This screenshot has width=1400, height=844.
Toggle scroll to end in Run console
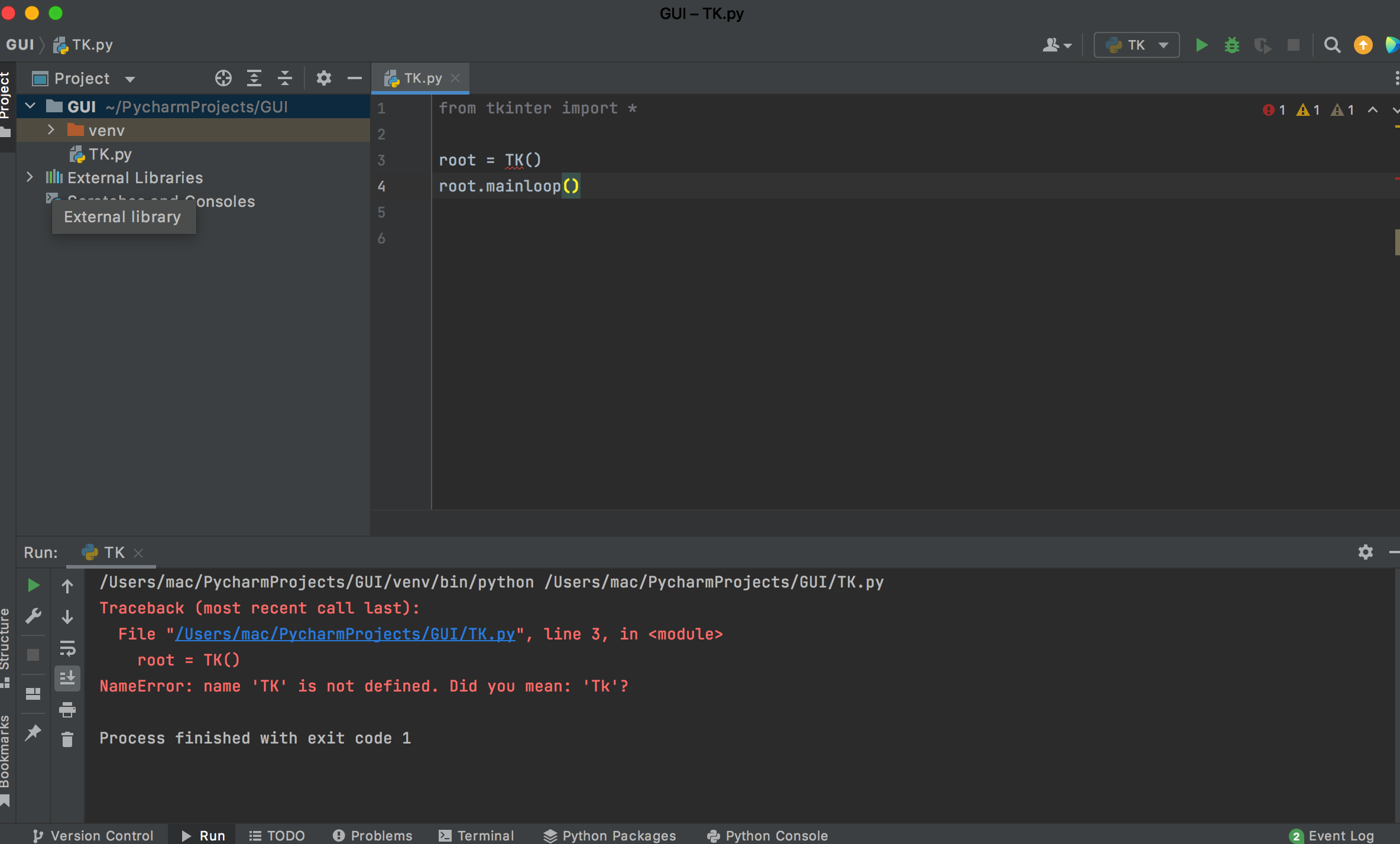pos(67,679)
